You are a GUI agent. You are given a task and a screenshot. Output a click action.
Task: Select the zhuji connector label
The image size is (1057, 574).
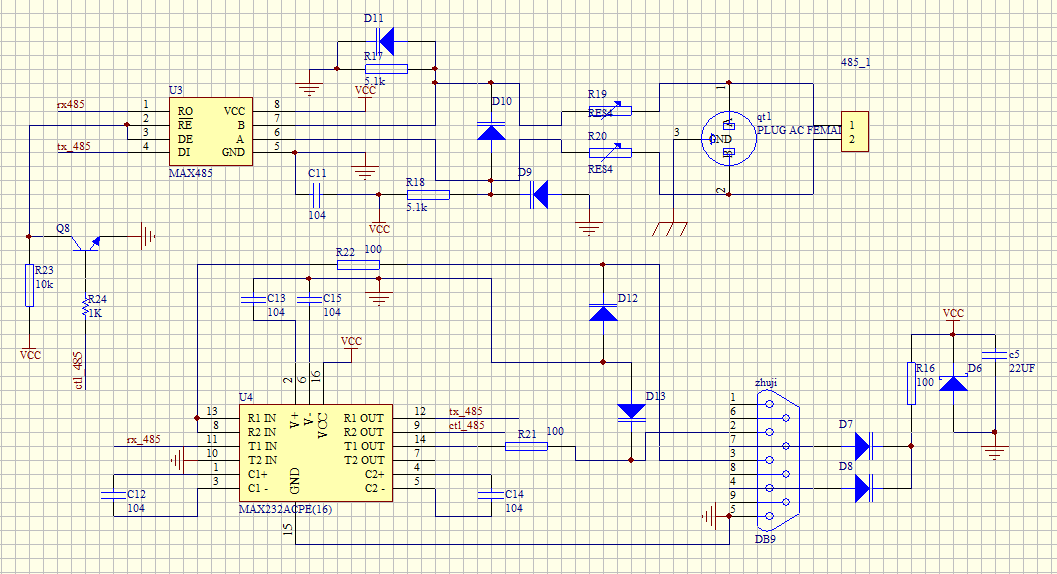point(766,382)
